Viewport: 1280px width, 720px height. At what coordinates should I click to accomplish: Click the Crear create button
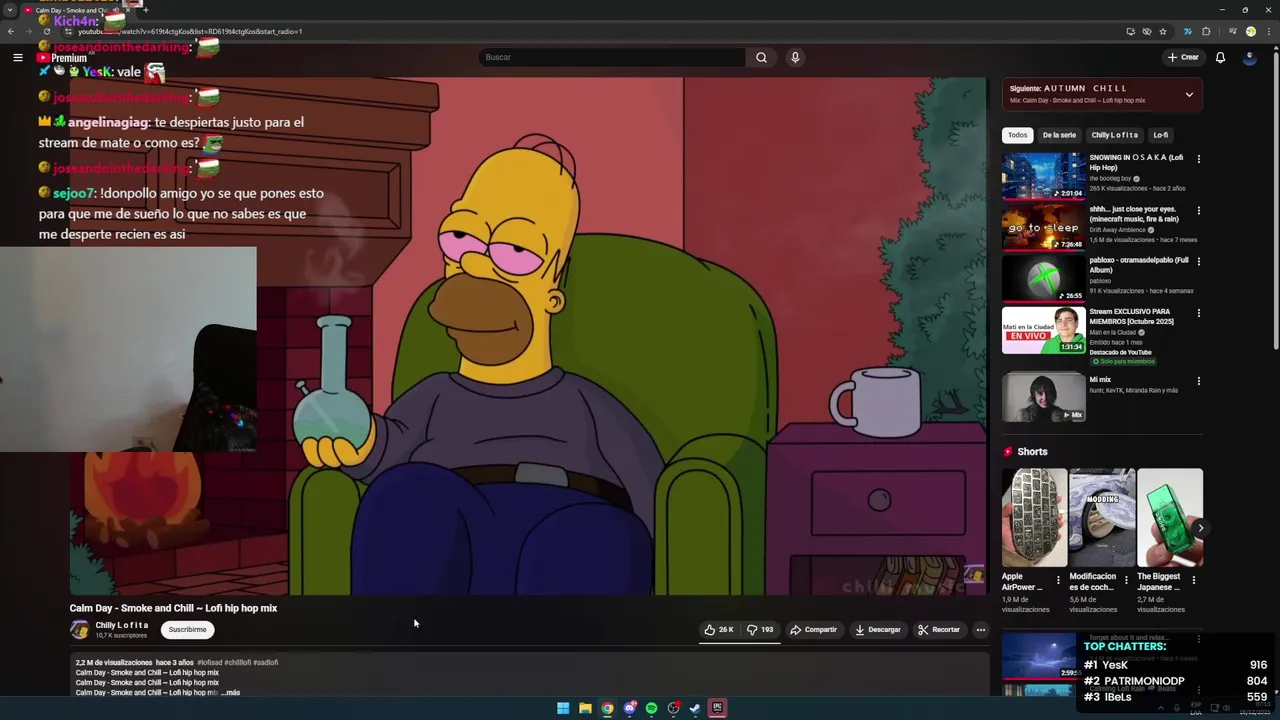click(1183, 57)
